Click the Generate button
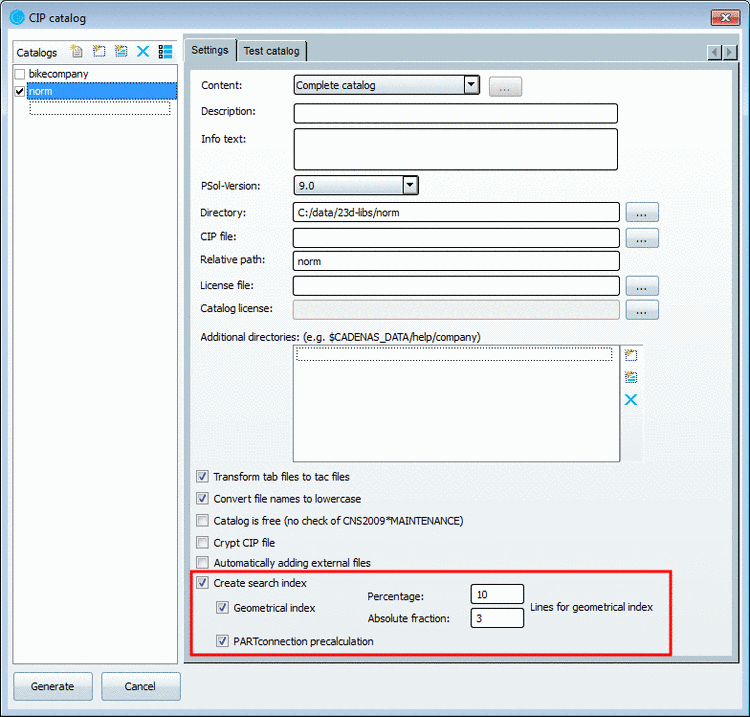The image size is (750, 717). point(53,686)
